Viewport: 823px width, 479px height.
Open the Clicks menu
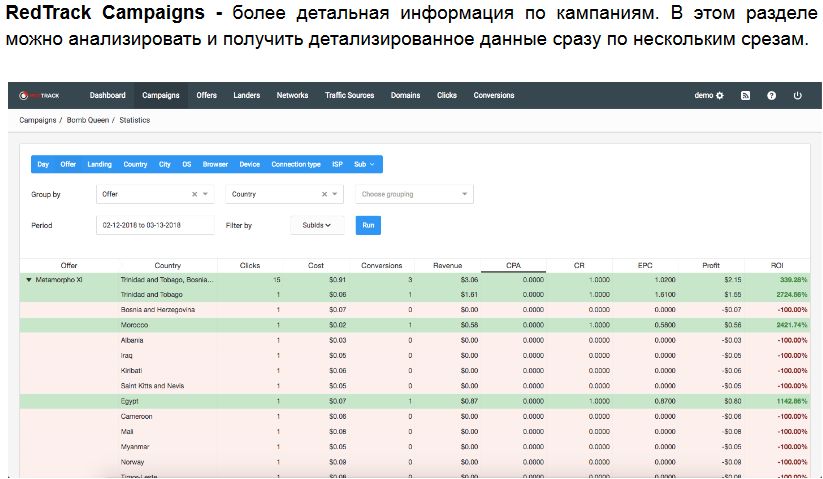[x=447, y=95]
